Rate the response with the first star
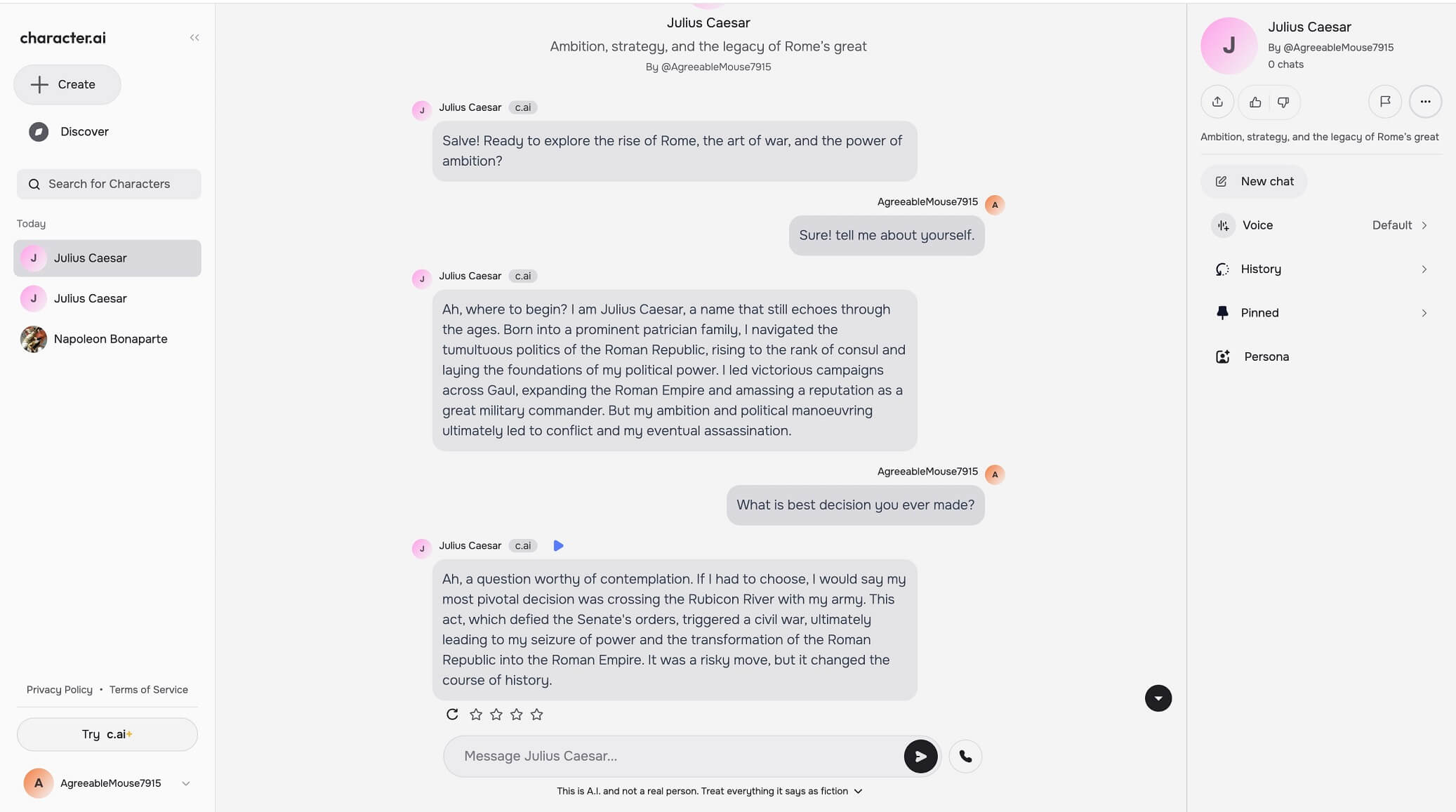 (x=476, y=714)
